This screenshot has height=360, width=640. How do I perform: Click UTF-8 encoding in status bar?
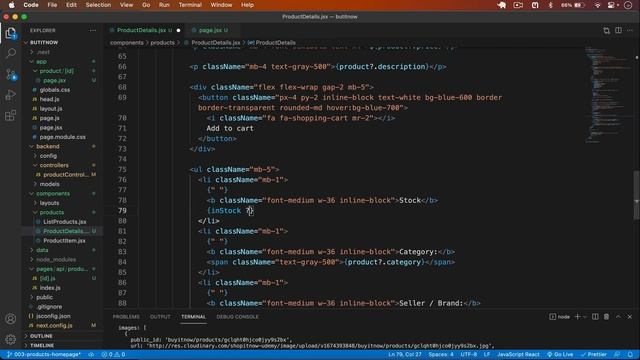click(x=469, y=354)
